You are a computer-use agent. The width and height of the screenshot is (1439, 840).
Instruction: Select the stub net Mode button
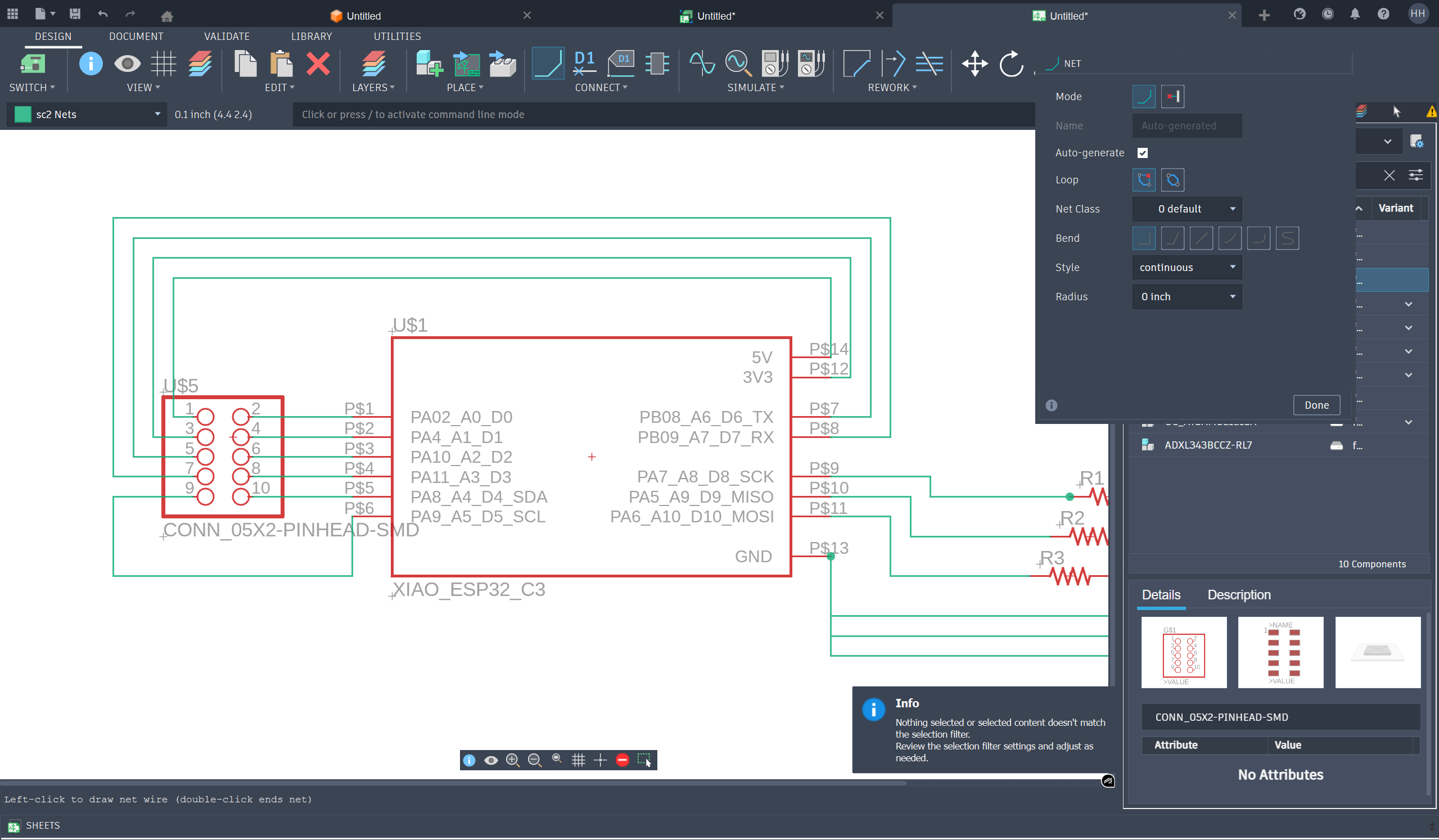click(1172, 97)
